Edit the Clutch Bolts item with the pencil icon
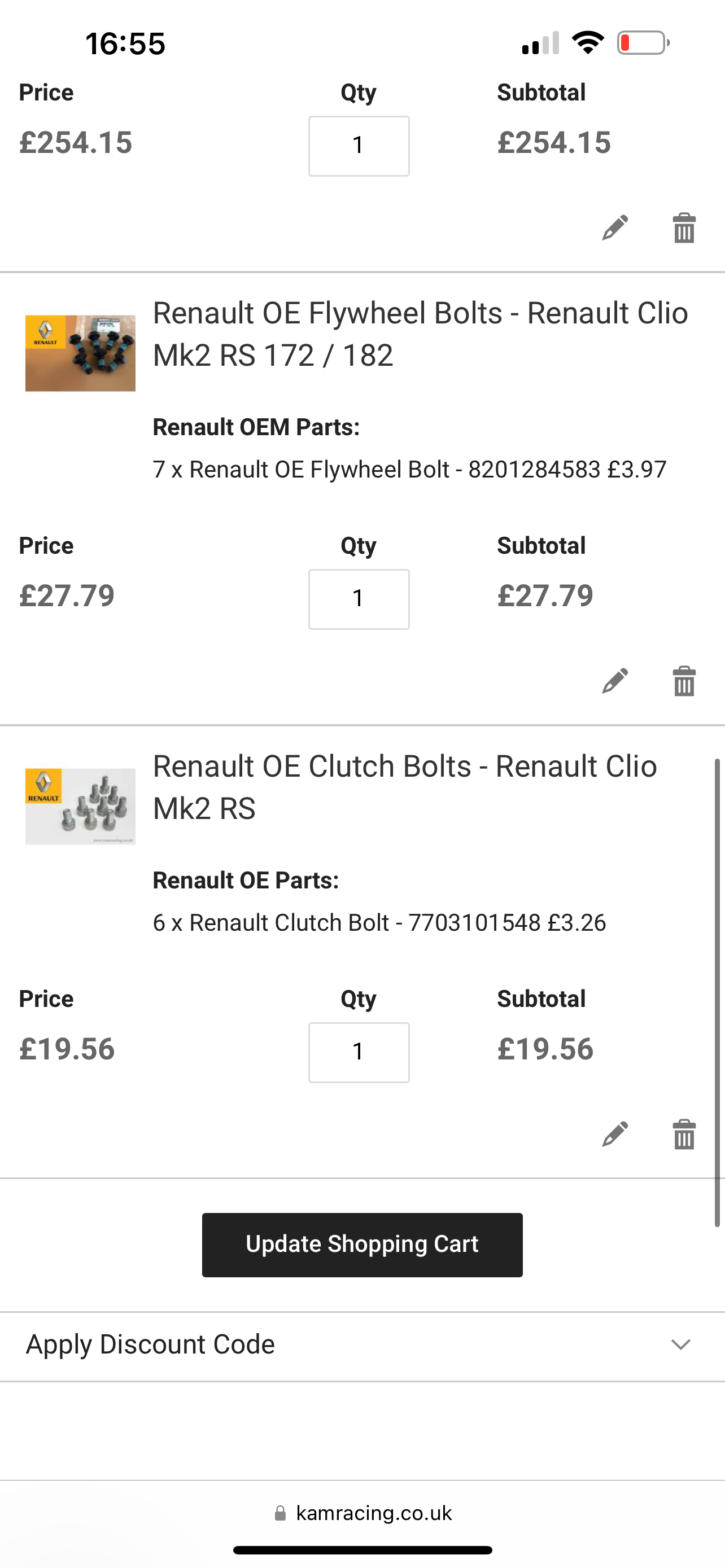The height and width of the screenshot is (1568, 725). pos(615,1134)
